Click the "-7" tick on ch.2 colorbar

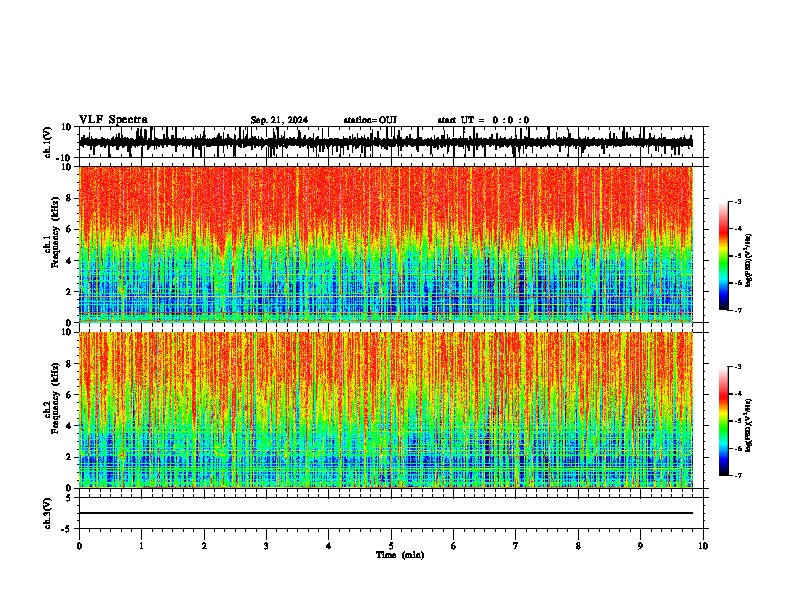click(x=738, y=476)
